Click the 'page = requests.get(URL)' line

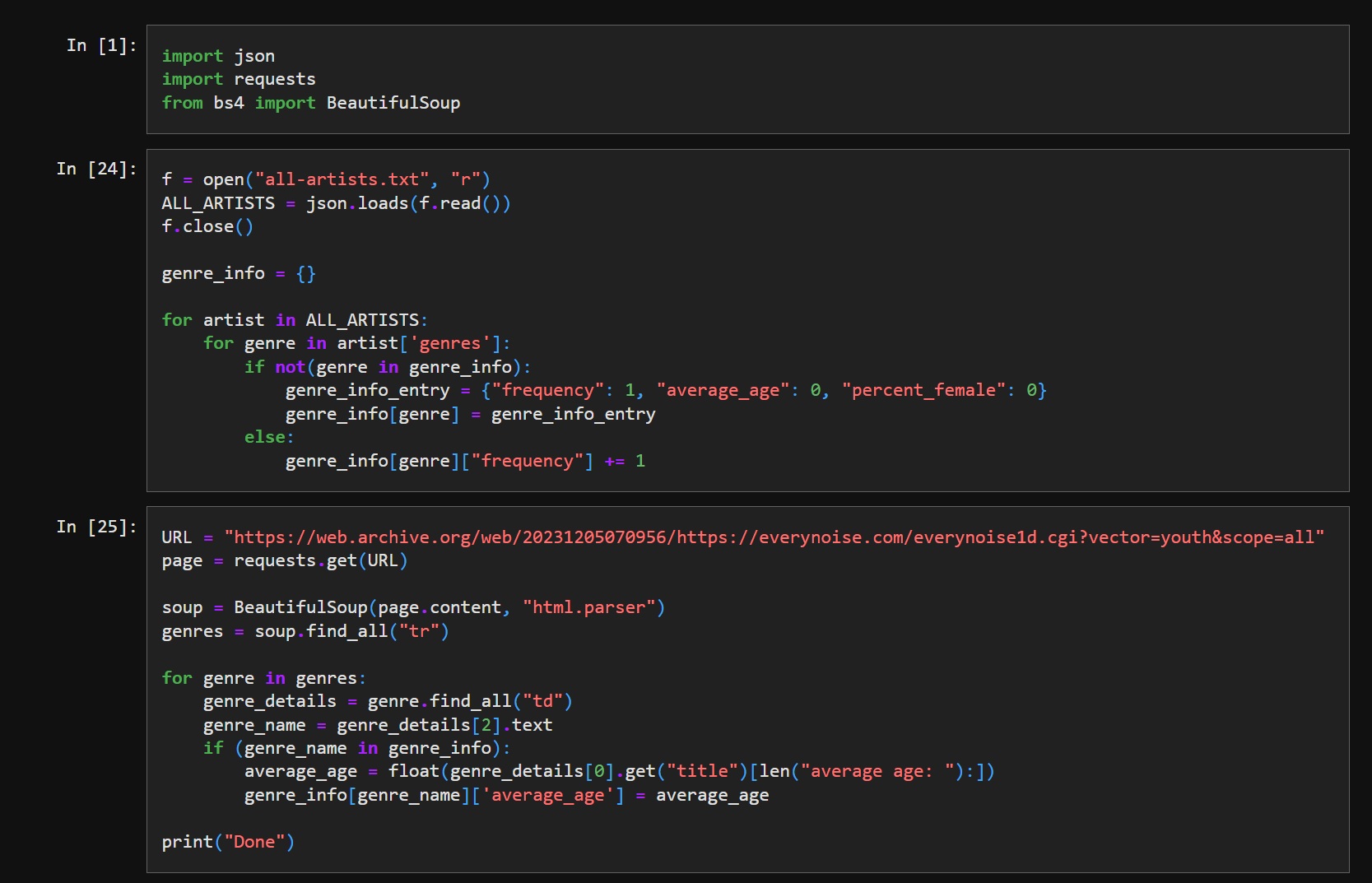point(285,560)
